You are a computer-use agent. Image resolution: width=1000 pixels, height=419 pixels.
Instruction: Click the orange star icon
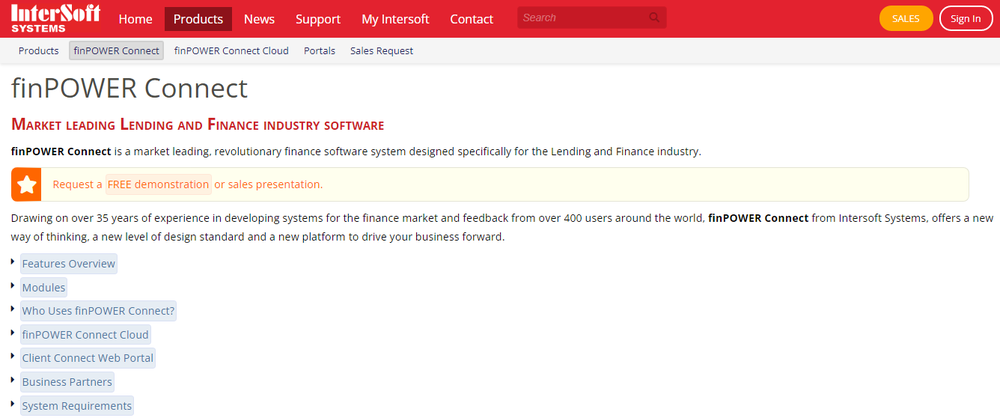[x=26, y=185]
